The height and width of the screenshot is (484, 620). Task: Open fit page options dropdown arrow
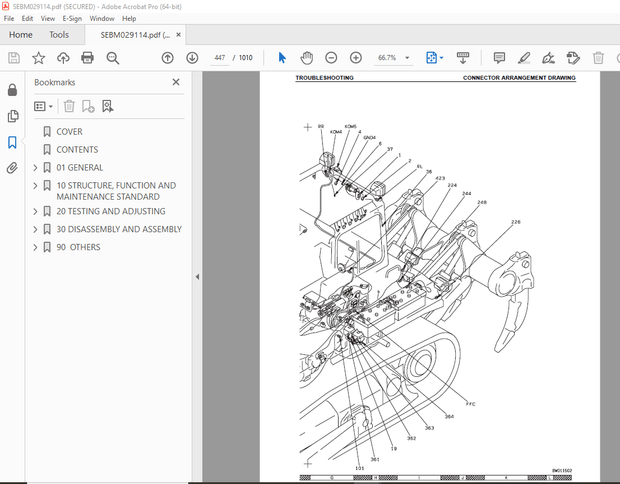pos(442,58)
